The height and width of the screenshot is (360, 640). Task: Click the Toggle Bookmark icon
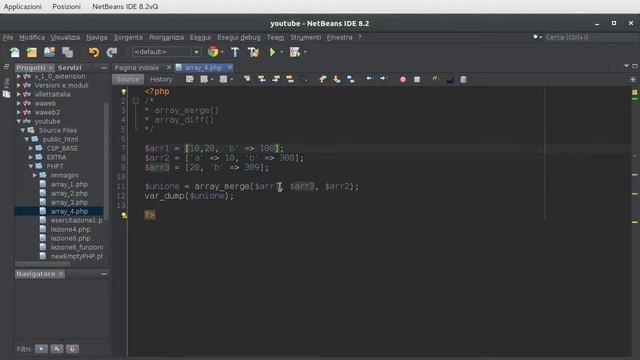[x=351, y=79]
